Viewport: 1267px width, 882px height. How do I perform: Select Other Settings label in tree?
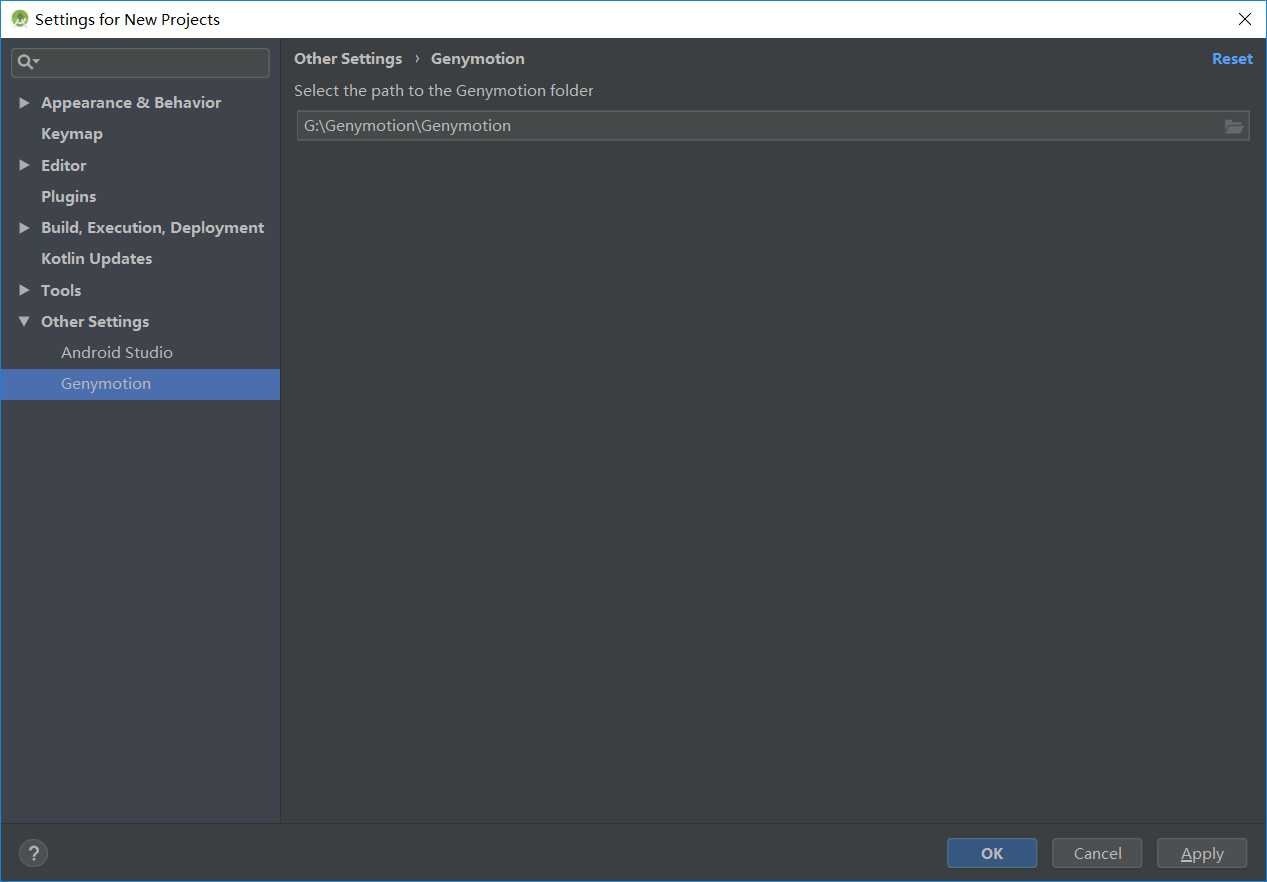point(95,321)
